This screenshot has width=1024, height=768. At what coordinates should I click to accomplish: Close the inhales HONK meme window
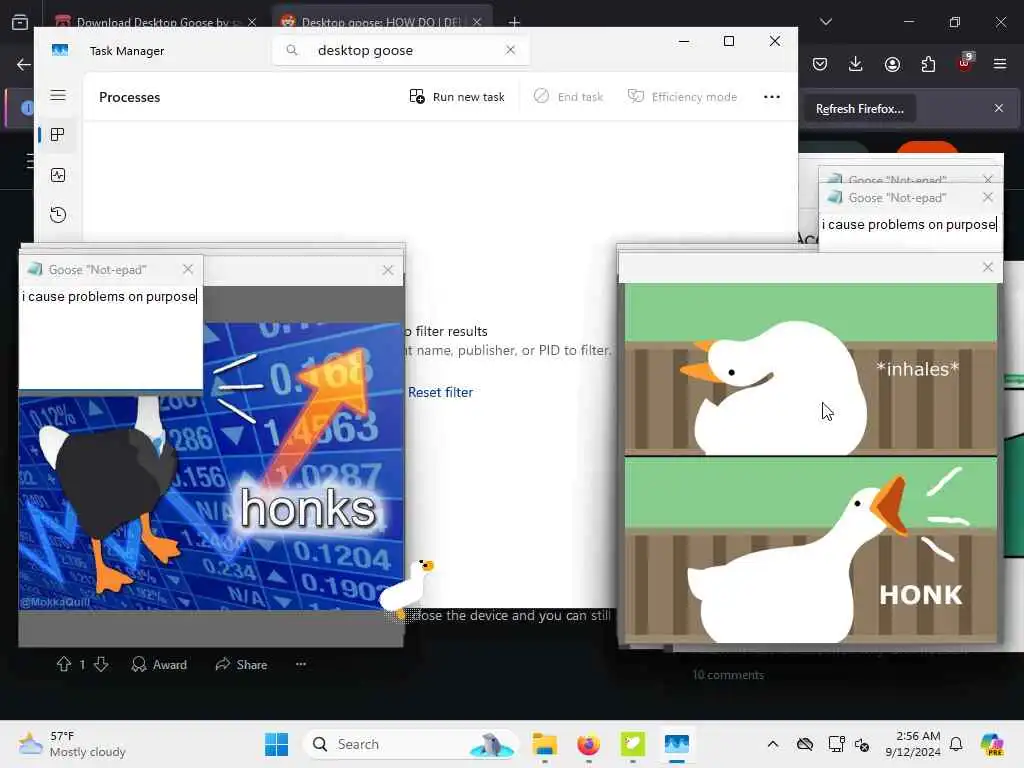987,267
